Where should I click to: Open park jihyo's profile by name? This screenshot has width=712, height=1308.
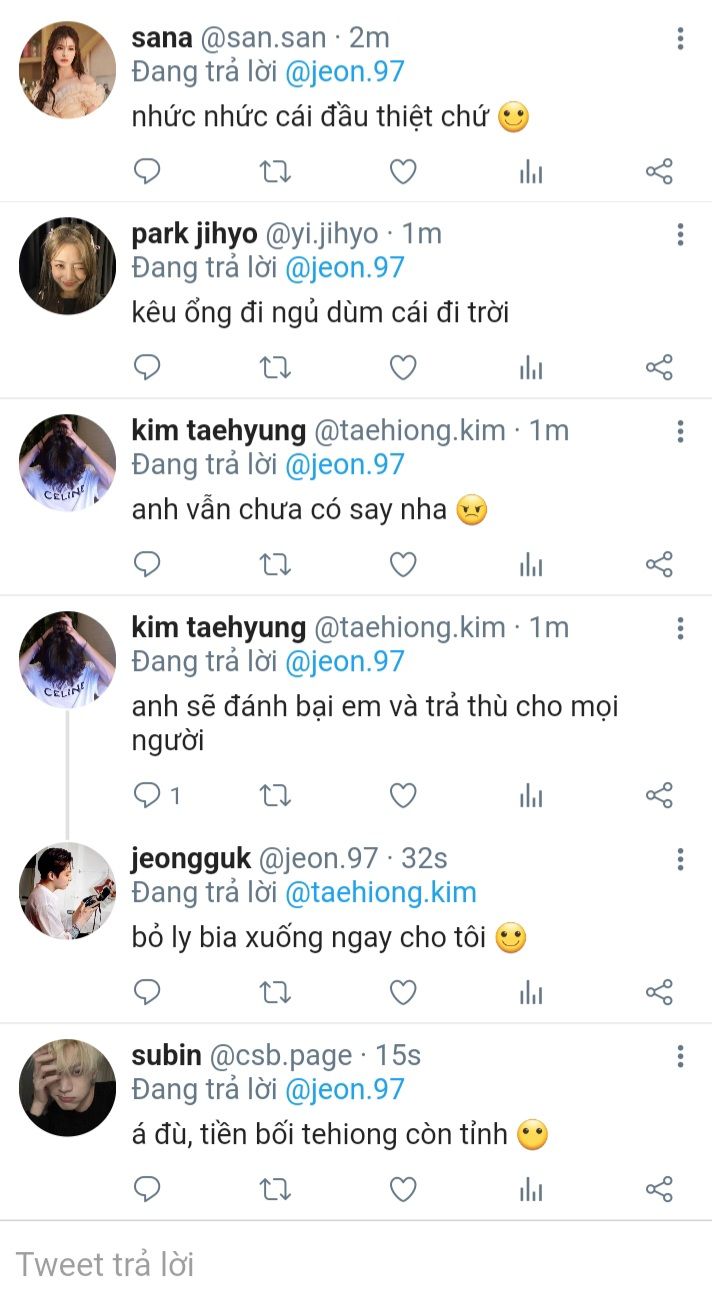pos(194,234)
